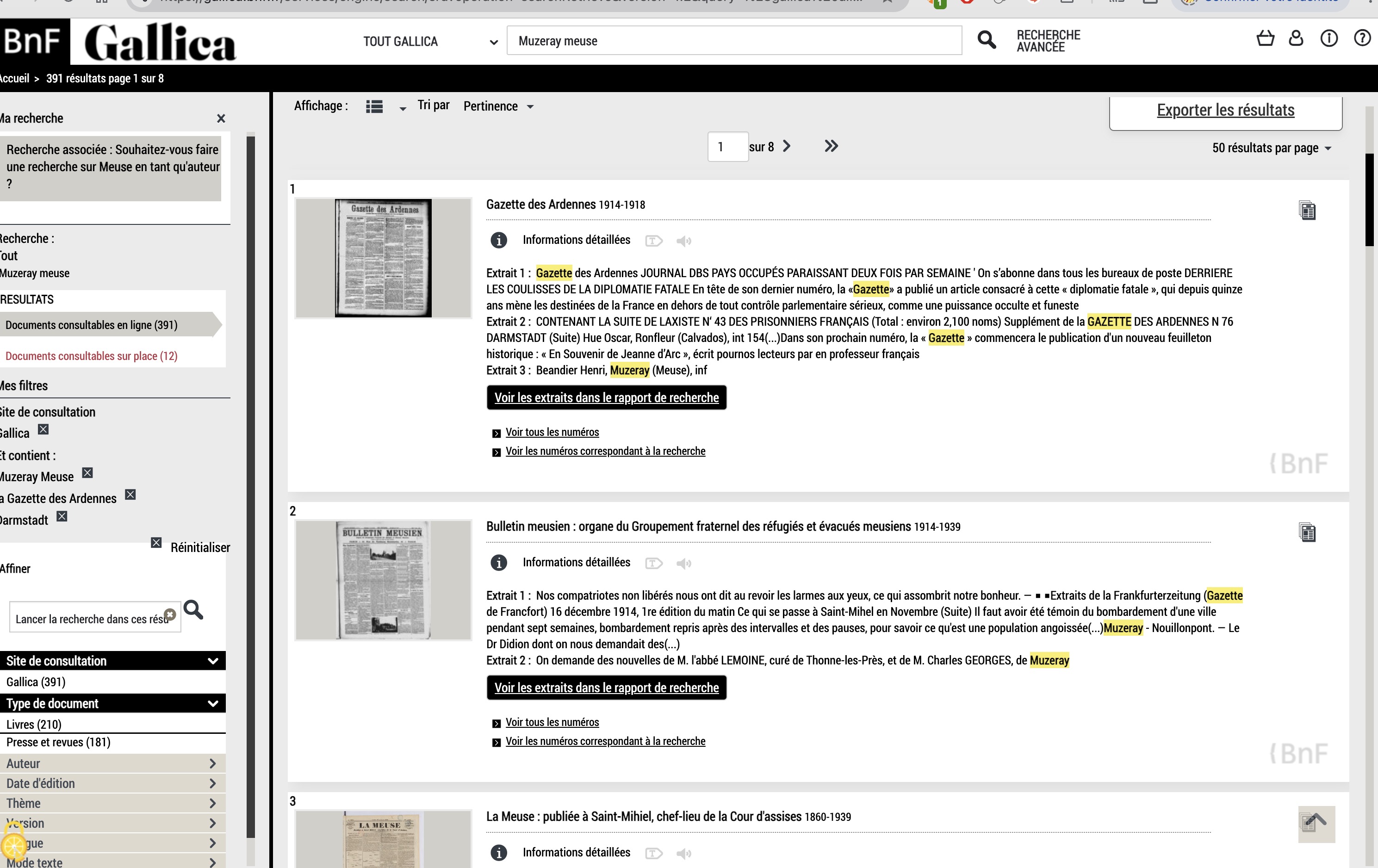Image resolution: width=1378 pixels, height=868 pixels.
Task: Remove the Muzeray Meuse filter
Action: pos(87,473)
